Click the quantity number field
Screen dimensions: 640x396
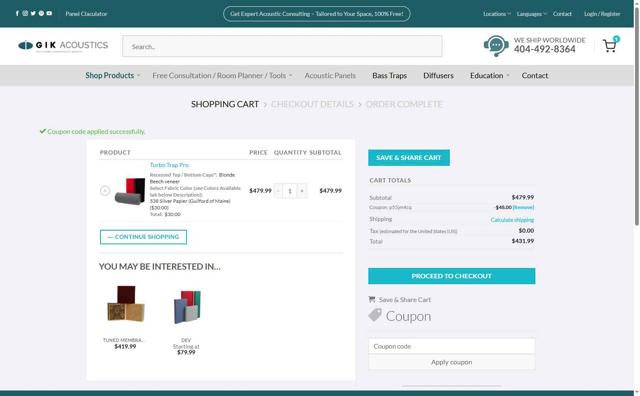pos(290,191)
